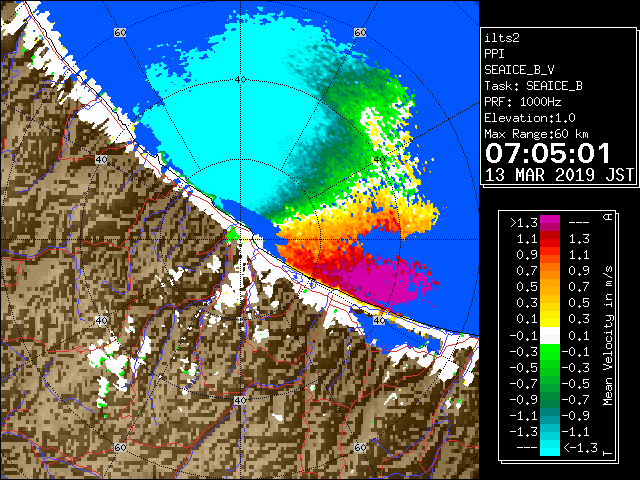Click the "40" range label inside the cyan echo

click(241, 80)
